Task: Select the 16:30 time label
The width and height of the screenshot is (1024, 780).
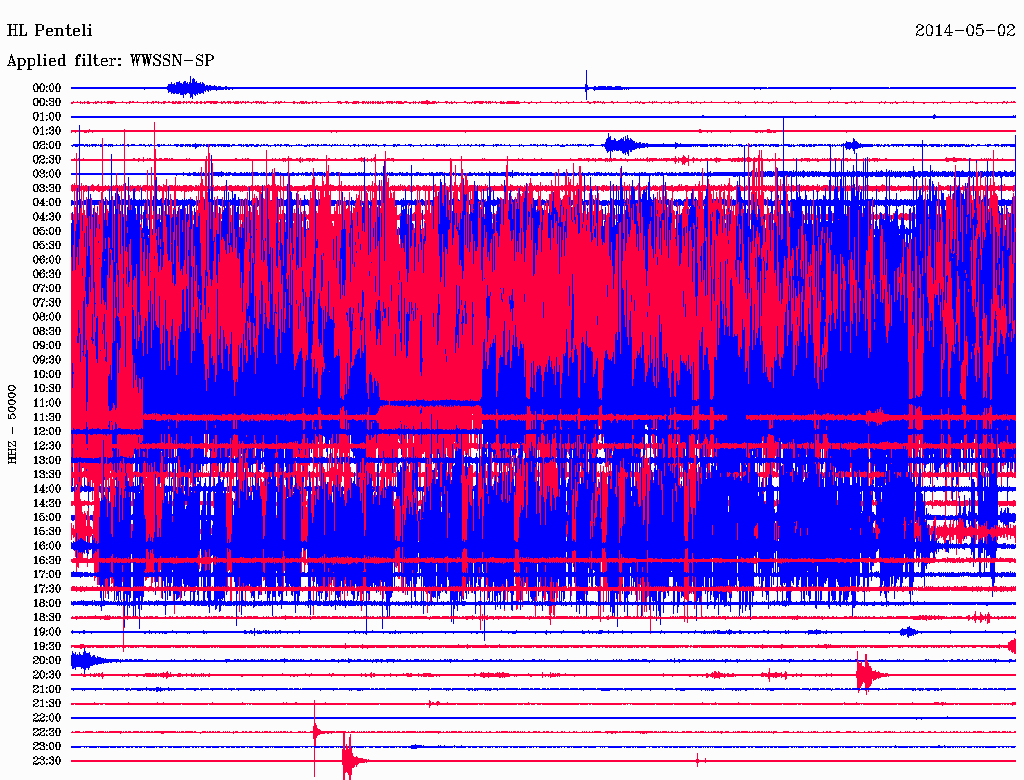Action: pos(47,560)
